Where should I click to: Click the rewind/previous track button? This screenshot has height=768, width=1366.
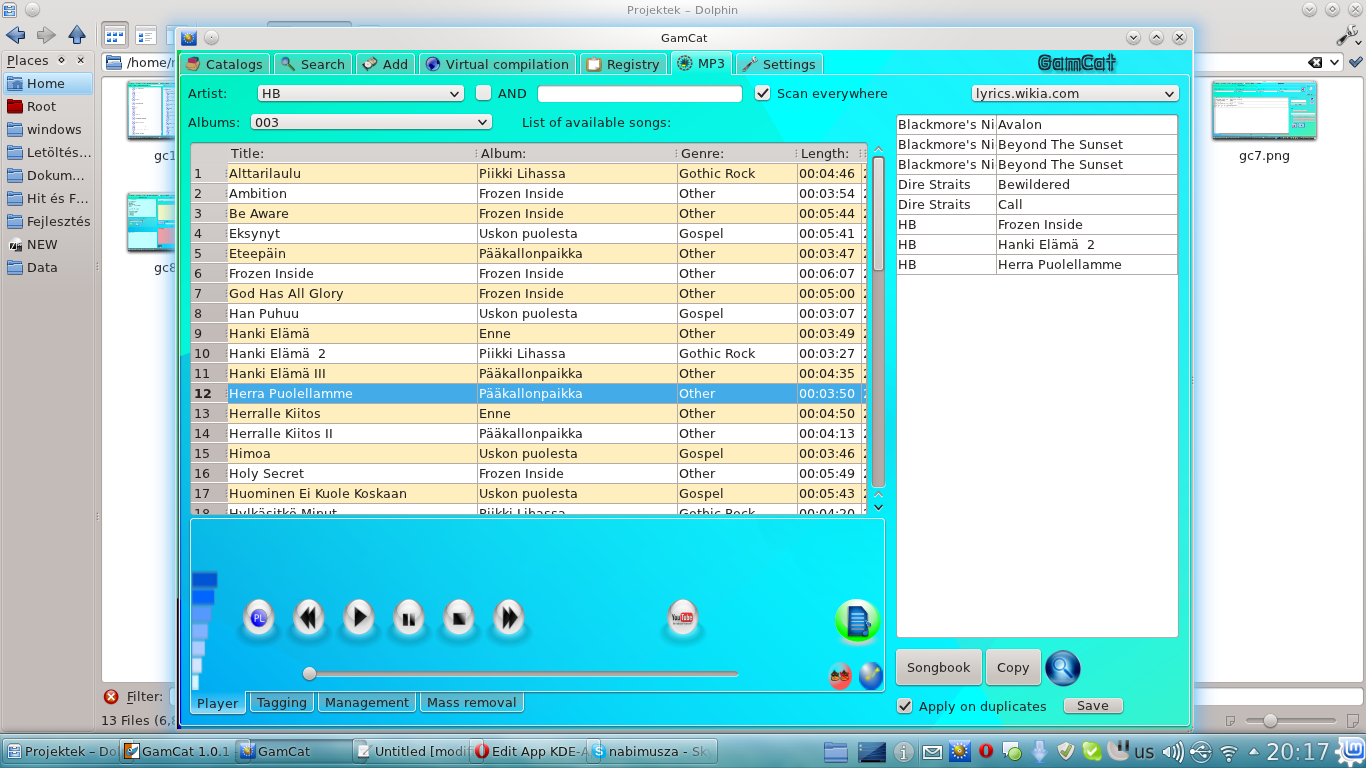pos(309,618)
